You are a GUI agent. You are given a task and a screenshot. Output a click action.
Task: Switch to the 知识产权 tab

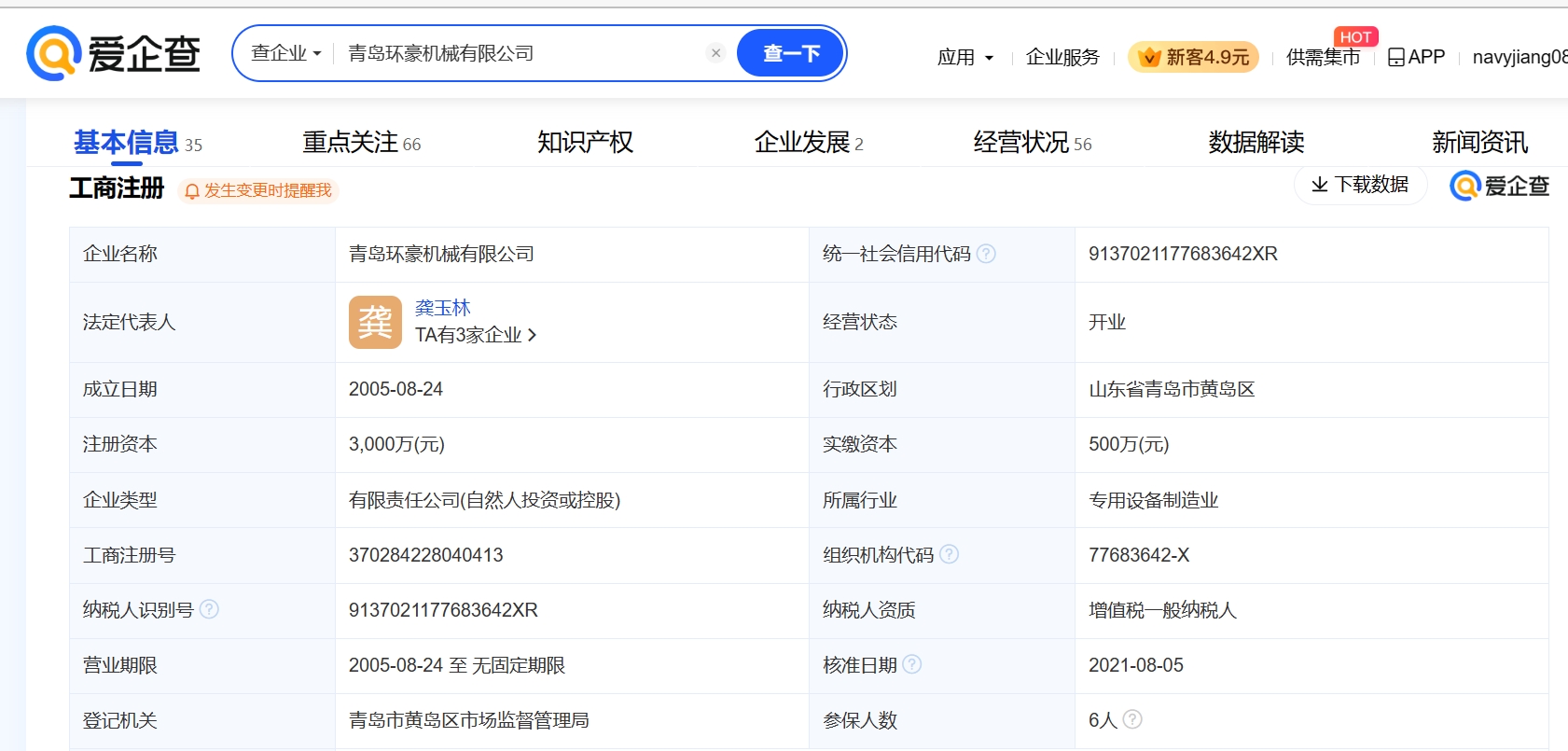(x=585, y=143)
